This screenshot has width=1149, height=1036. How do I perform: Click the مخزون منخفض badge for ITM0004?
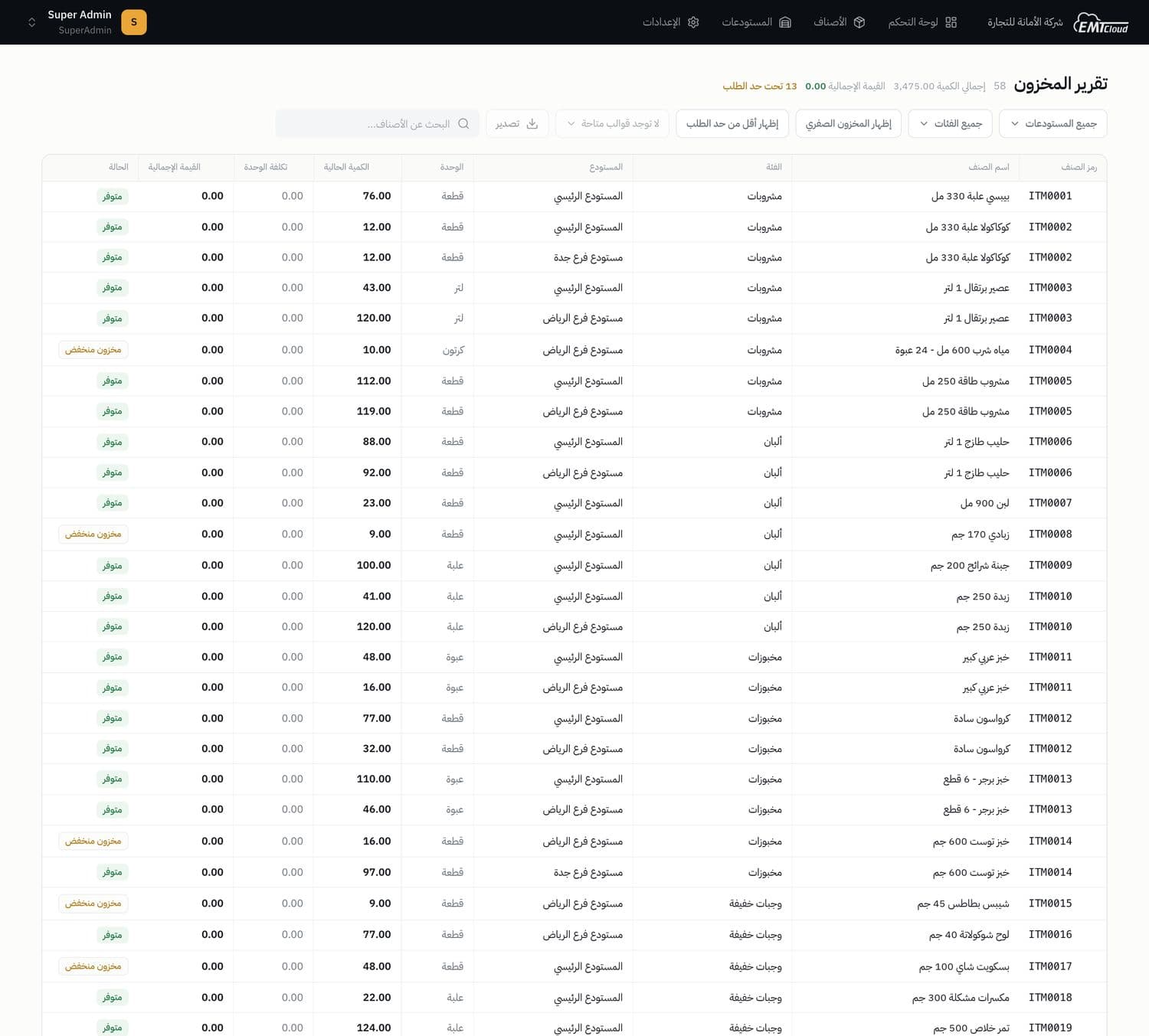[x=93, y=350]
